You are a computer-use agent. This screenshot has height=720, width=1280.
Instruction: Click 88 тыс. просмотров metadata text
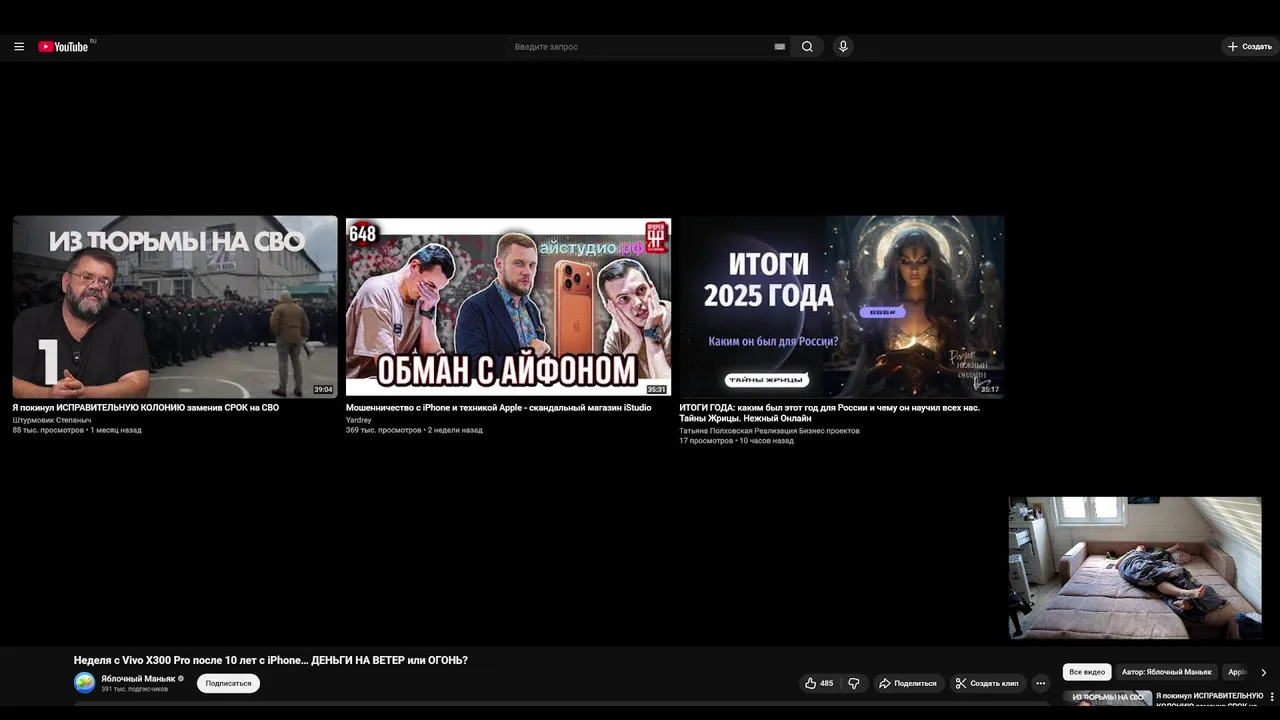click(x=48, y=430)
